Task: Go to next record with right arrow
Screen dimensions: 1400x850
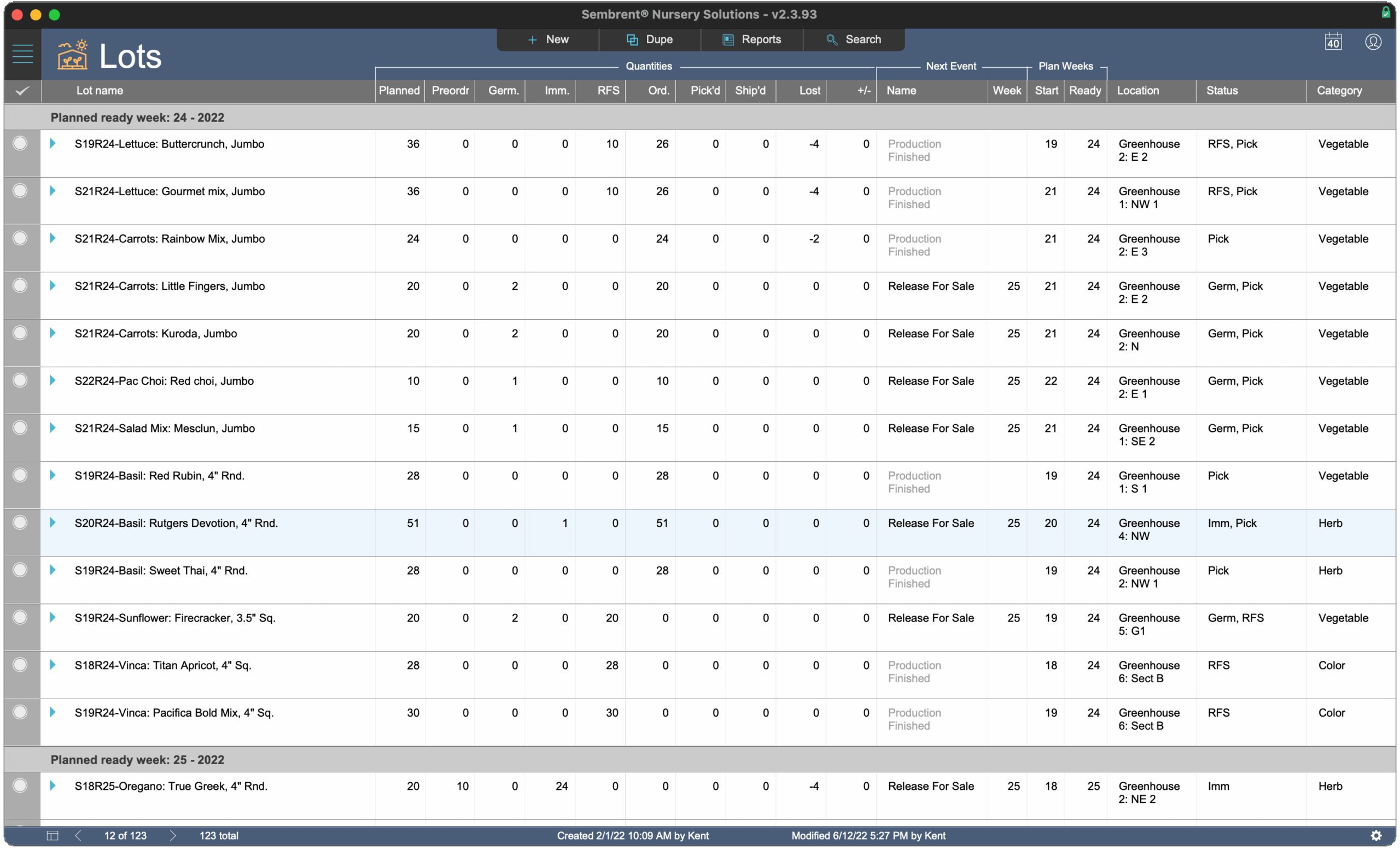Action: 173,835
